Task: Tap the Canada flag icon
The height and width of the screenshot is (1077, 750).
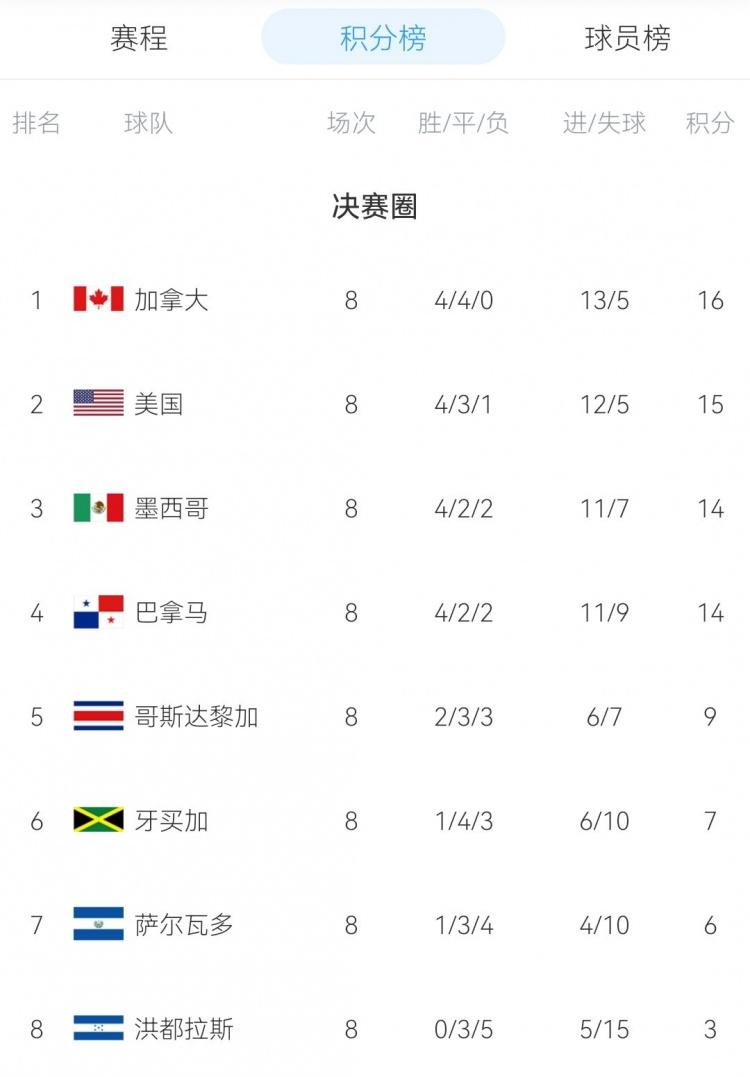Action: [x=98, y=299]
